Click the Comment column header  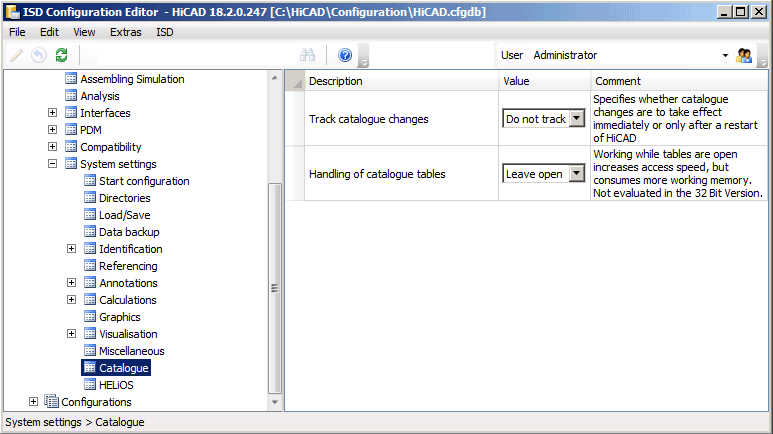679,81
